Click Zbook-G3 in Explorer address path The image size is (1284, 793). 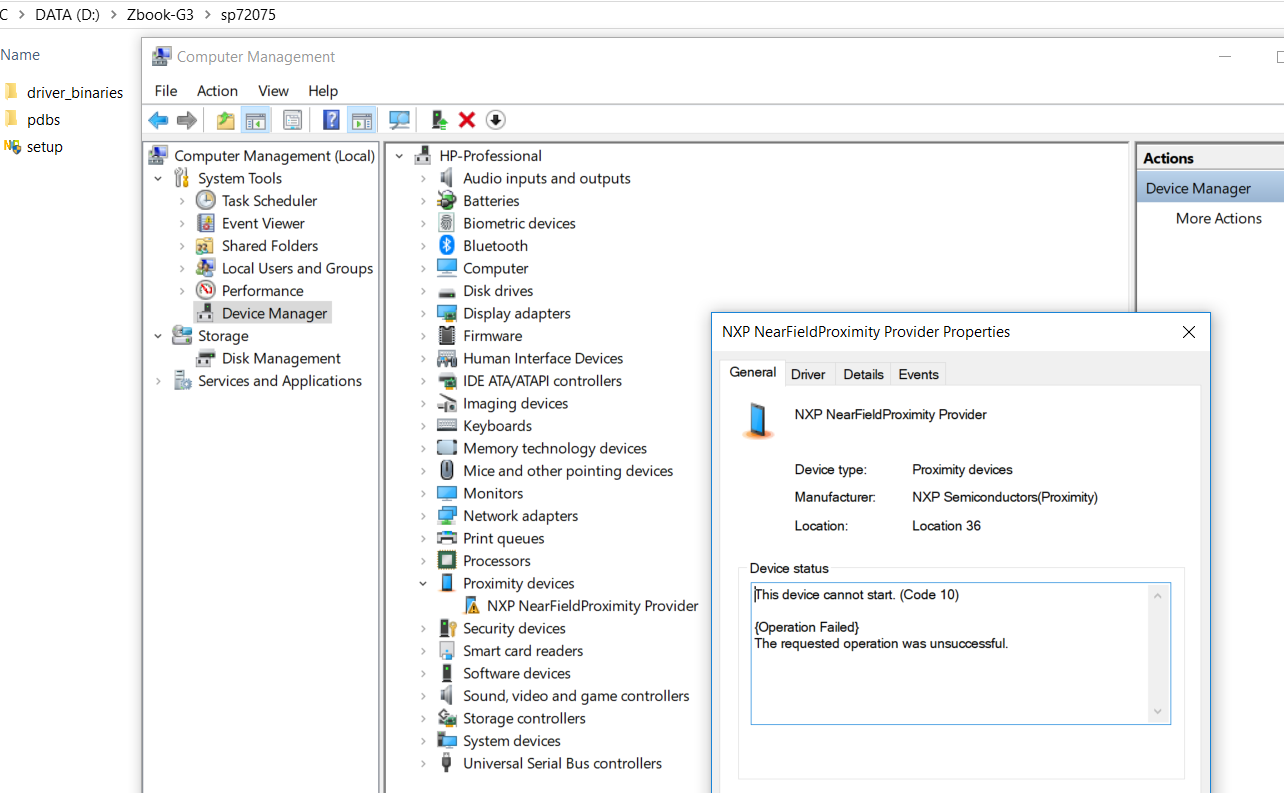tap(161, 15)
